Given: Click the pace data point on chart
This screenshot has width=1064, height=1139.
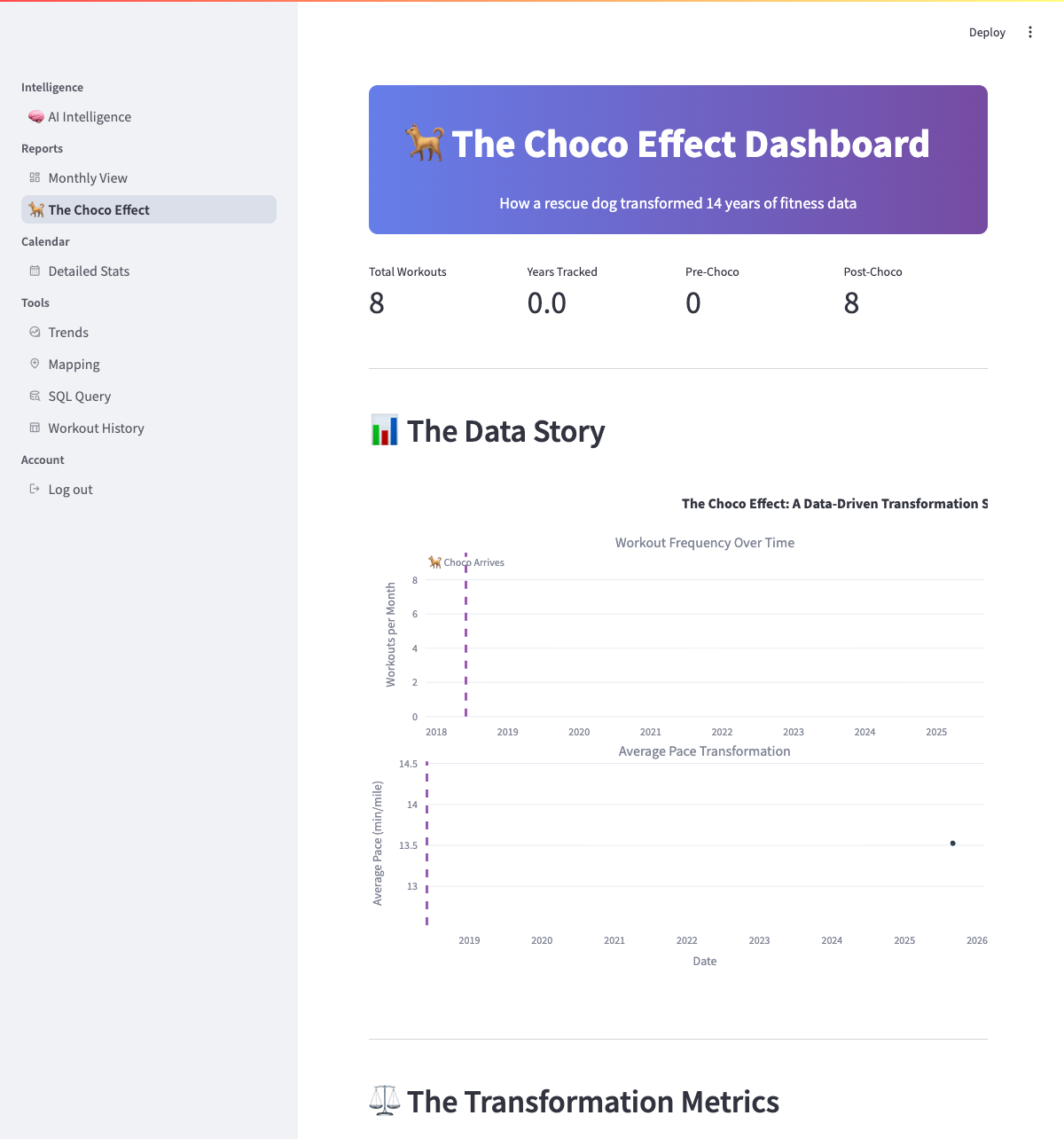Looking at the screenshot, I should (x=953, y=844).
